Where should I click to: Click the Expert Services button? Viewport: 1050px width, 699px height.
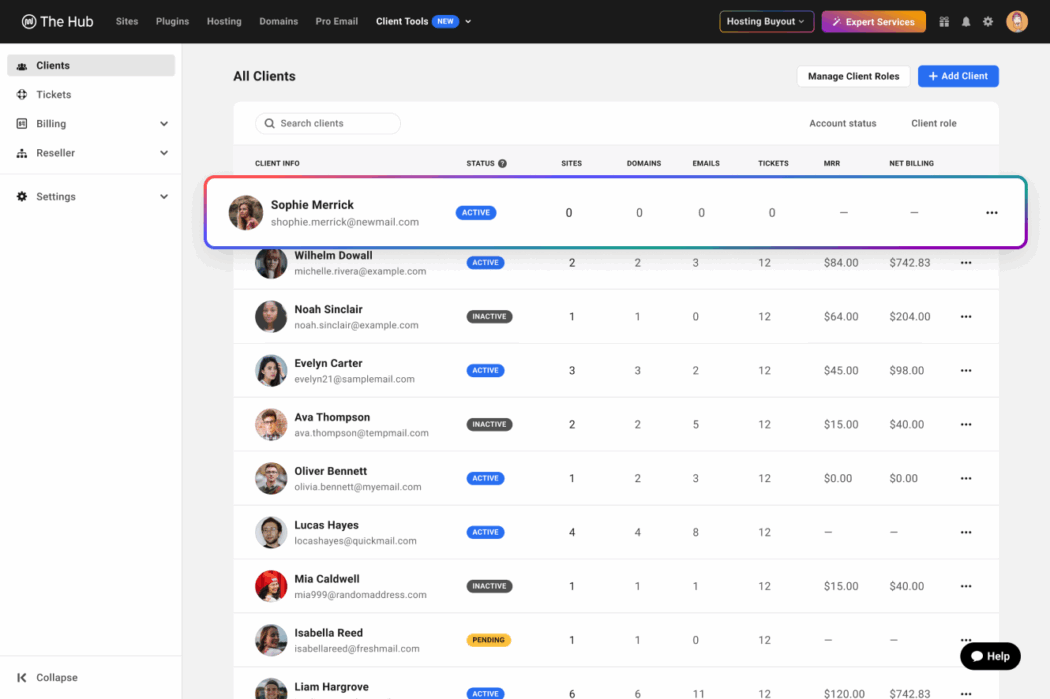point(873,21)
